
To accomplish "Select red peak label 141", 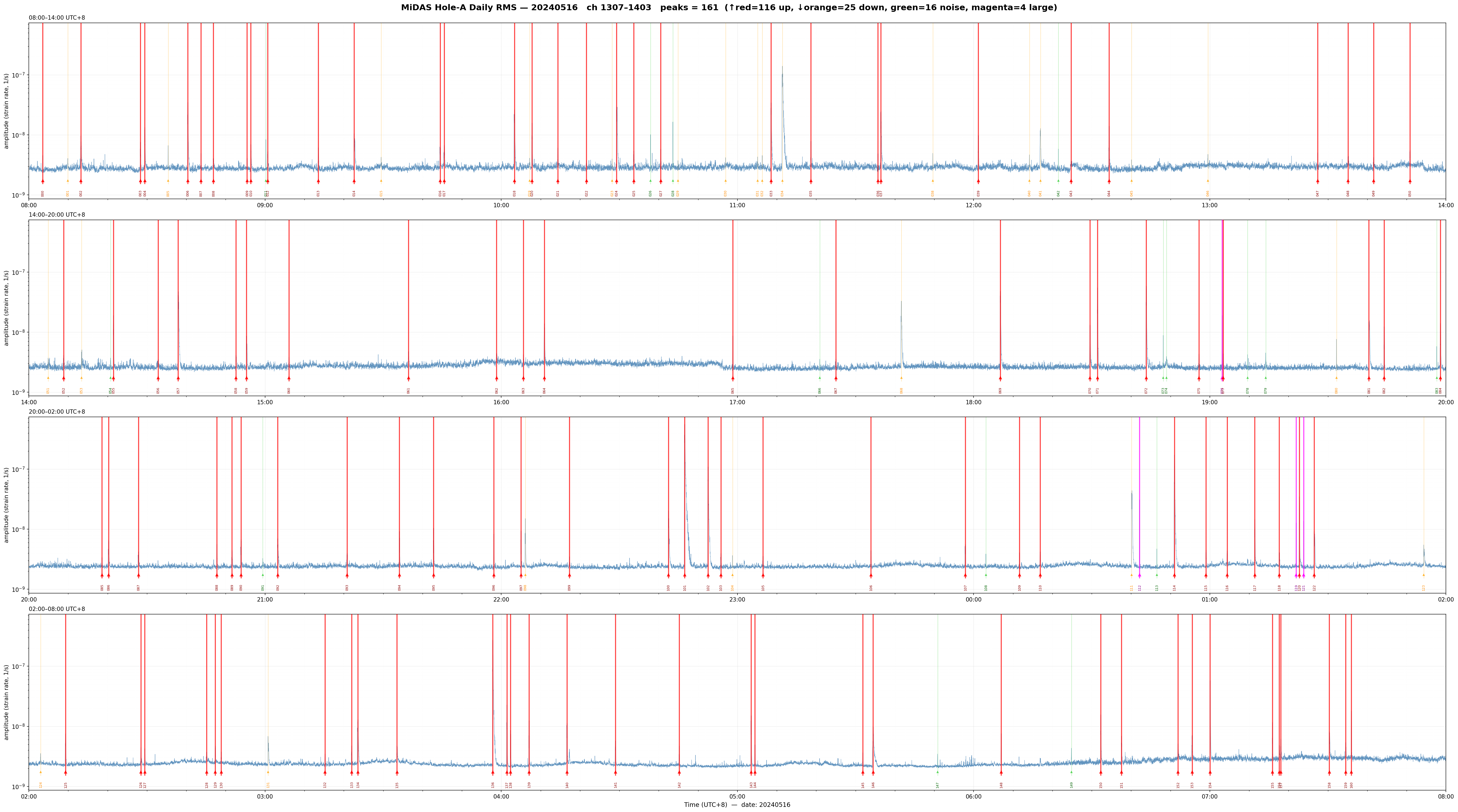I will pos(616,785).
